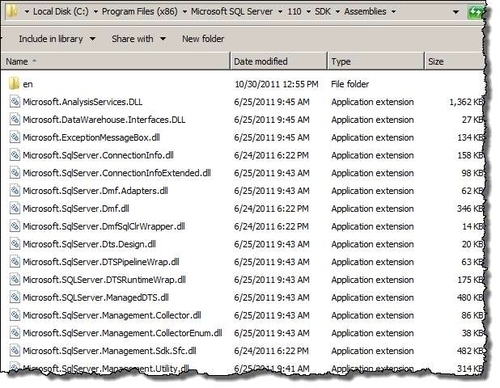Sort by the Type column header
The image size is (500, 388).
pos(376,61)
